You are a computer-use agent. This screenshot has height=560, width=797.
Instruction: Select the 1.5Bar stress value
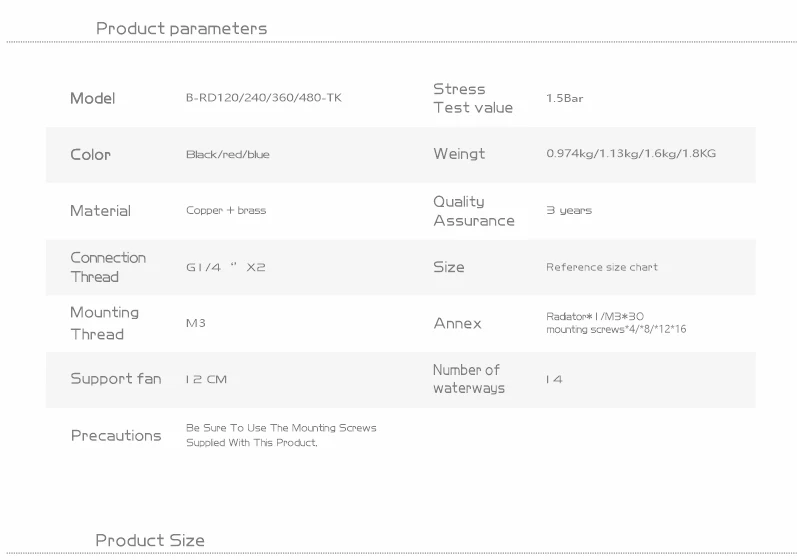point(564,99)
